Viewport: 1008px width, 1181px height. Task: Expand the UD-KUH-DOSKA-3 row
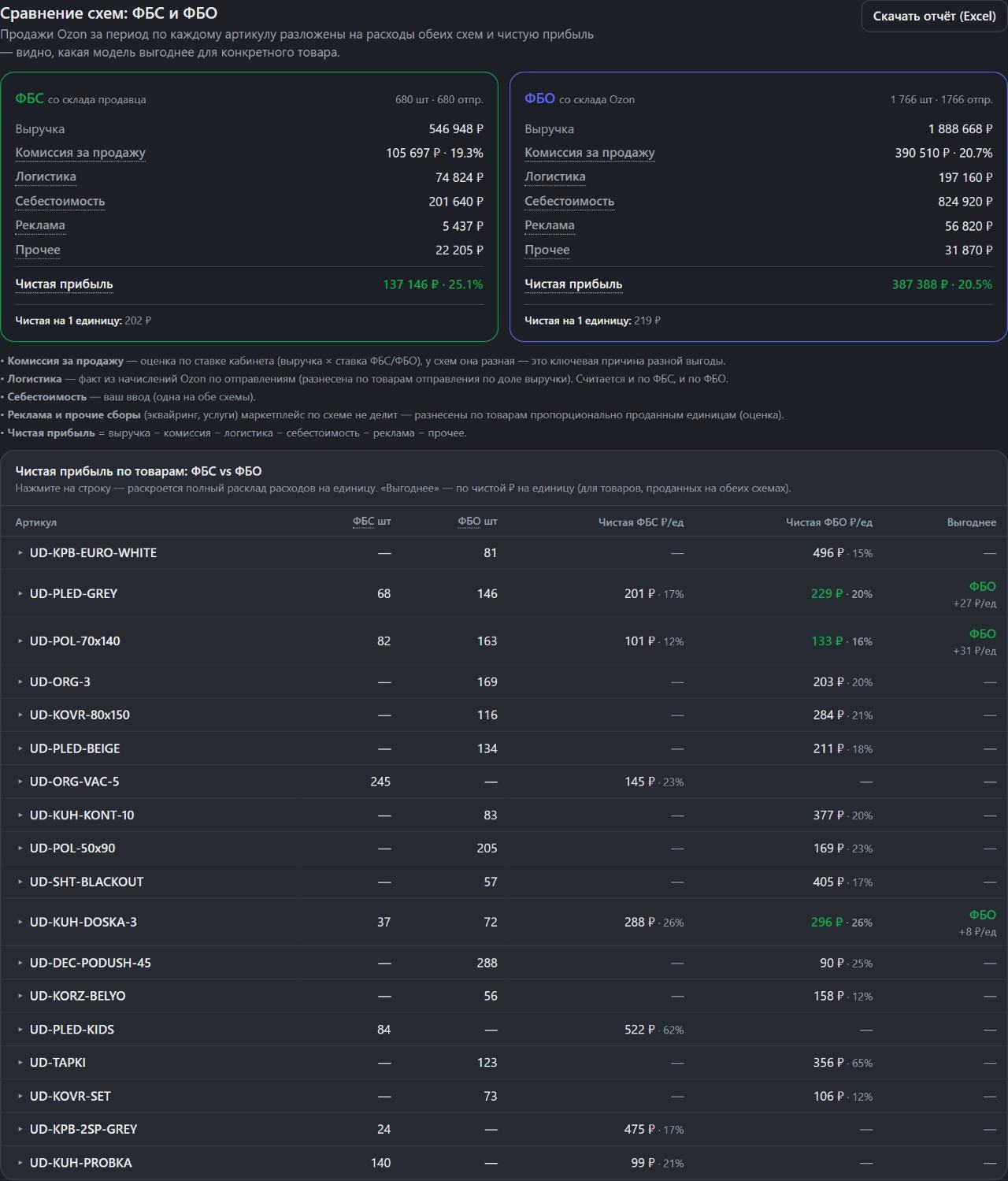504,922
